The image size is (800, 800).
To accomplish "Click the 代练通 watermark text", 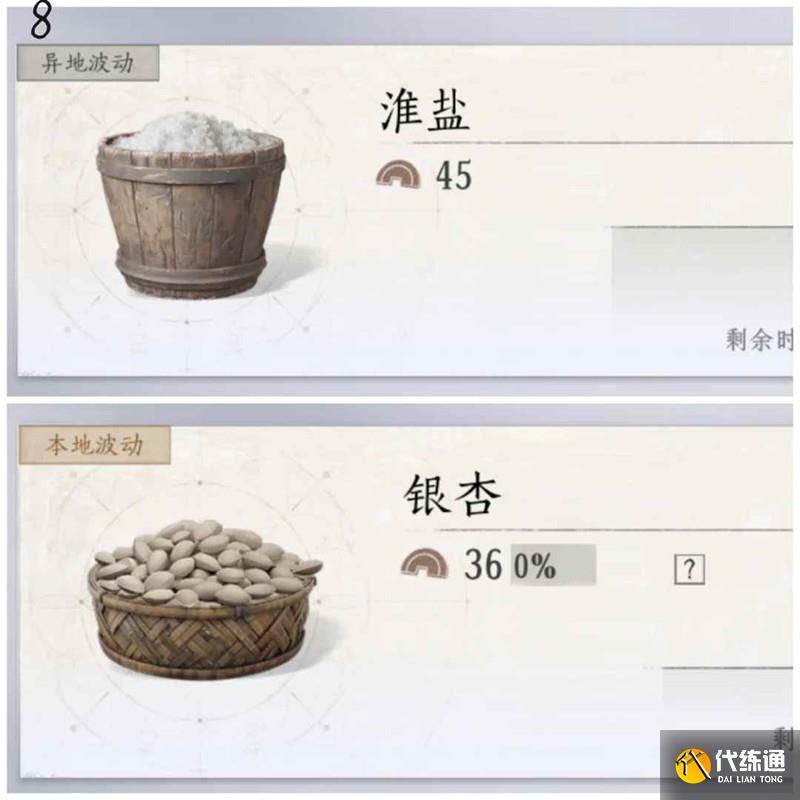I will click(749, 760).
